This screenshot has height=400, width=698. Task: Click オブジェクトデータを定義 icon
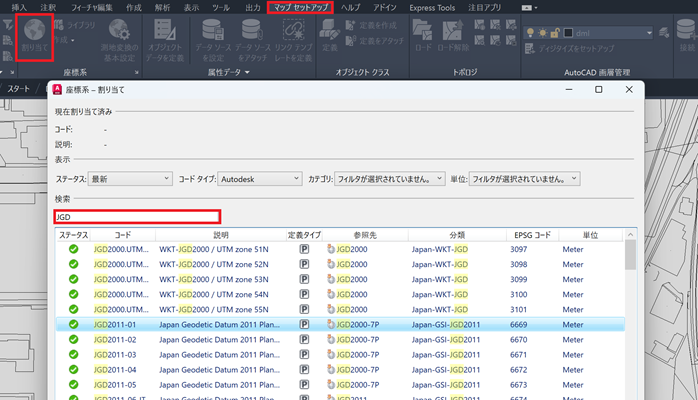click(165, 30)
